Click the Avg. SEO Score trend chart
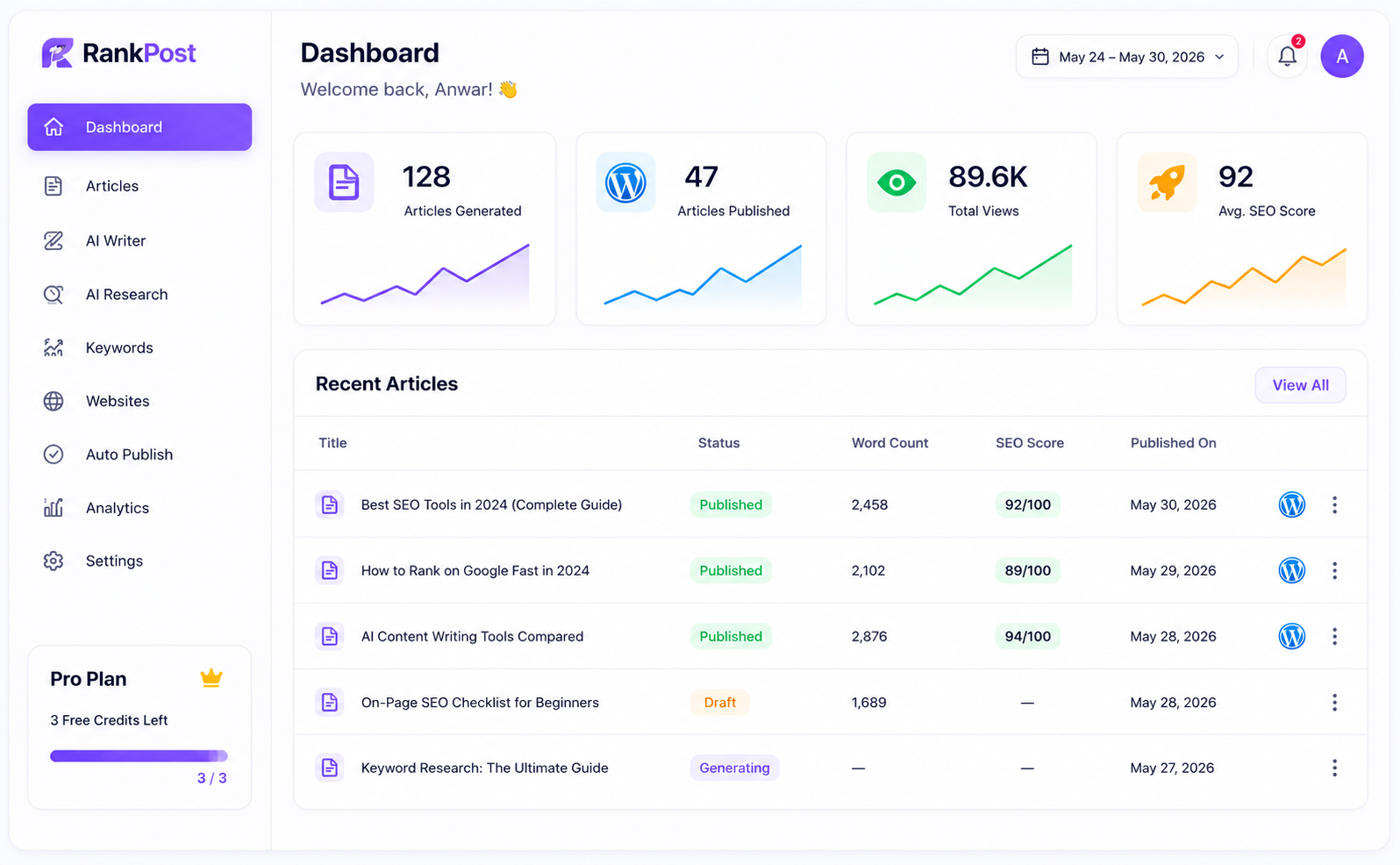 [x=1244, y=277]
